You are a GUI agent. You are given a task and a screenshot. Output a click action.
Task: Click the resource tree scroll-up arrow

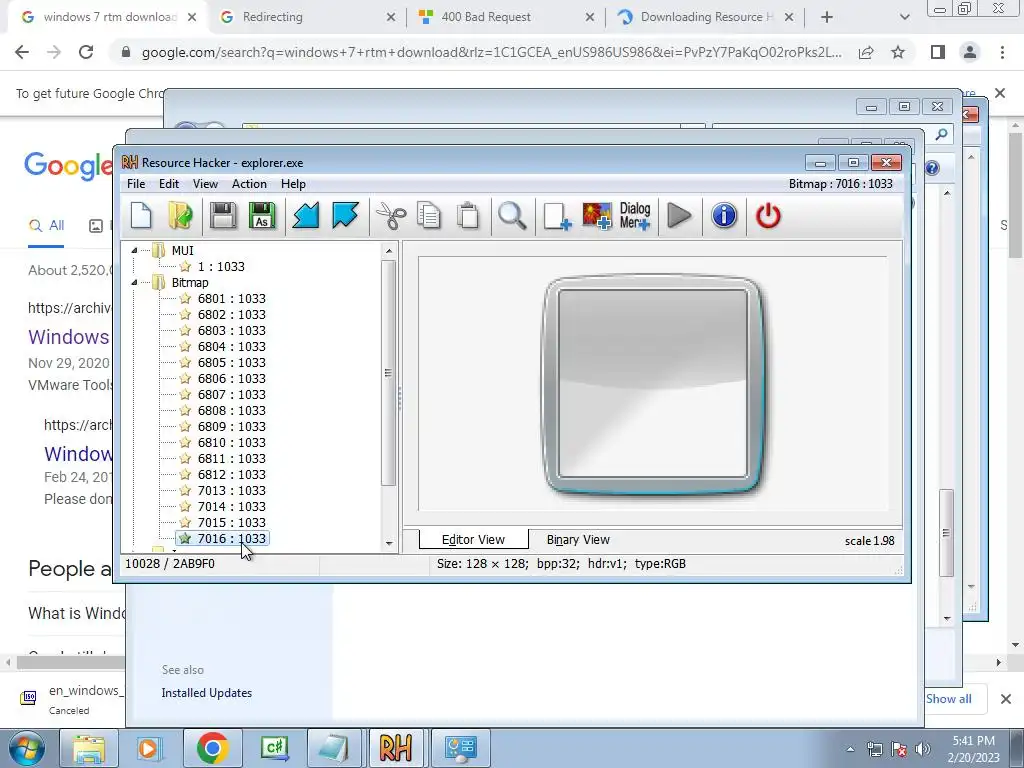click(x=389, y=251)
